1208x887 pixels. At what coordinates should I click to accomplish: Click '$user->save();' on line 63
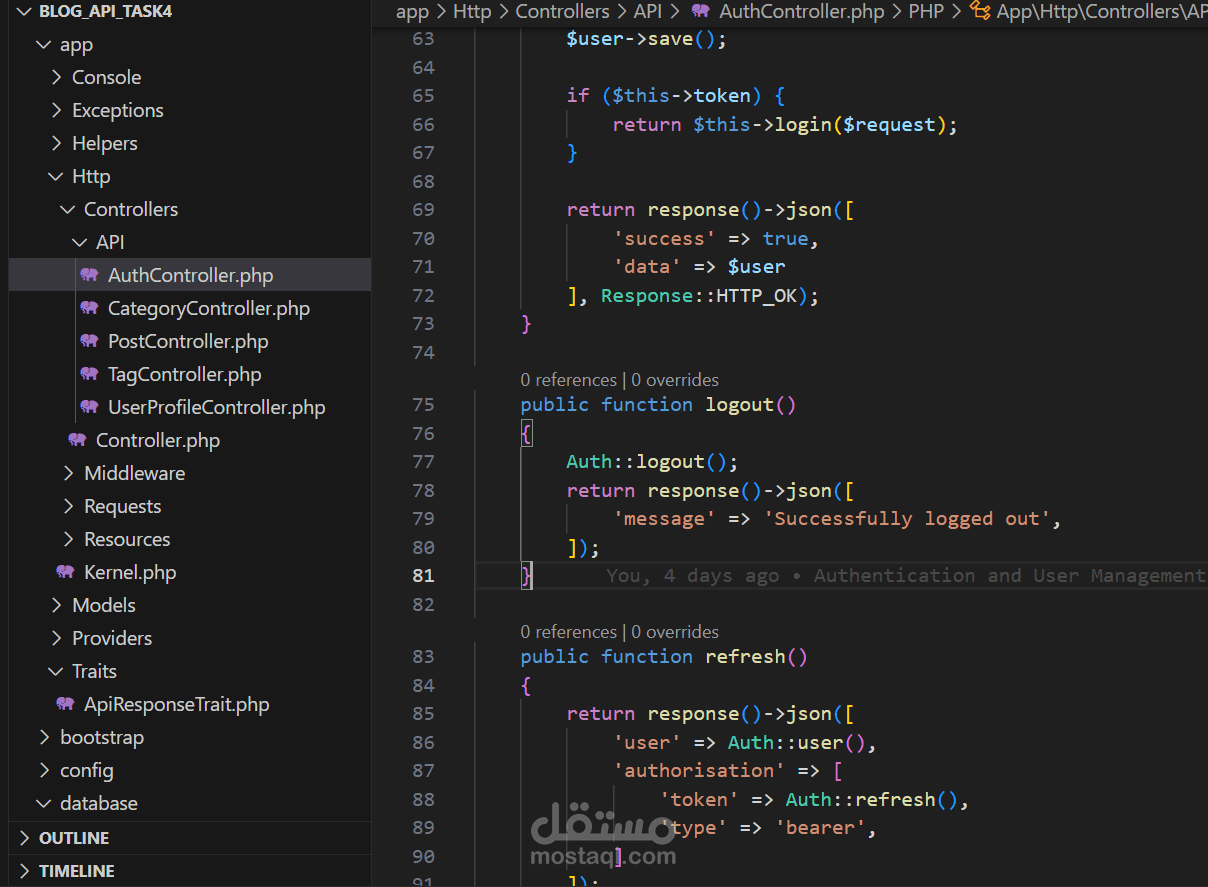pos(646,39)
